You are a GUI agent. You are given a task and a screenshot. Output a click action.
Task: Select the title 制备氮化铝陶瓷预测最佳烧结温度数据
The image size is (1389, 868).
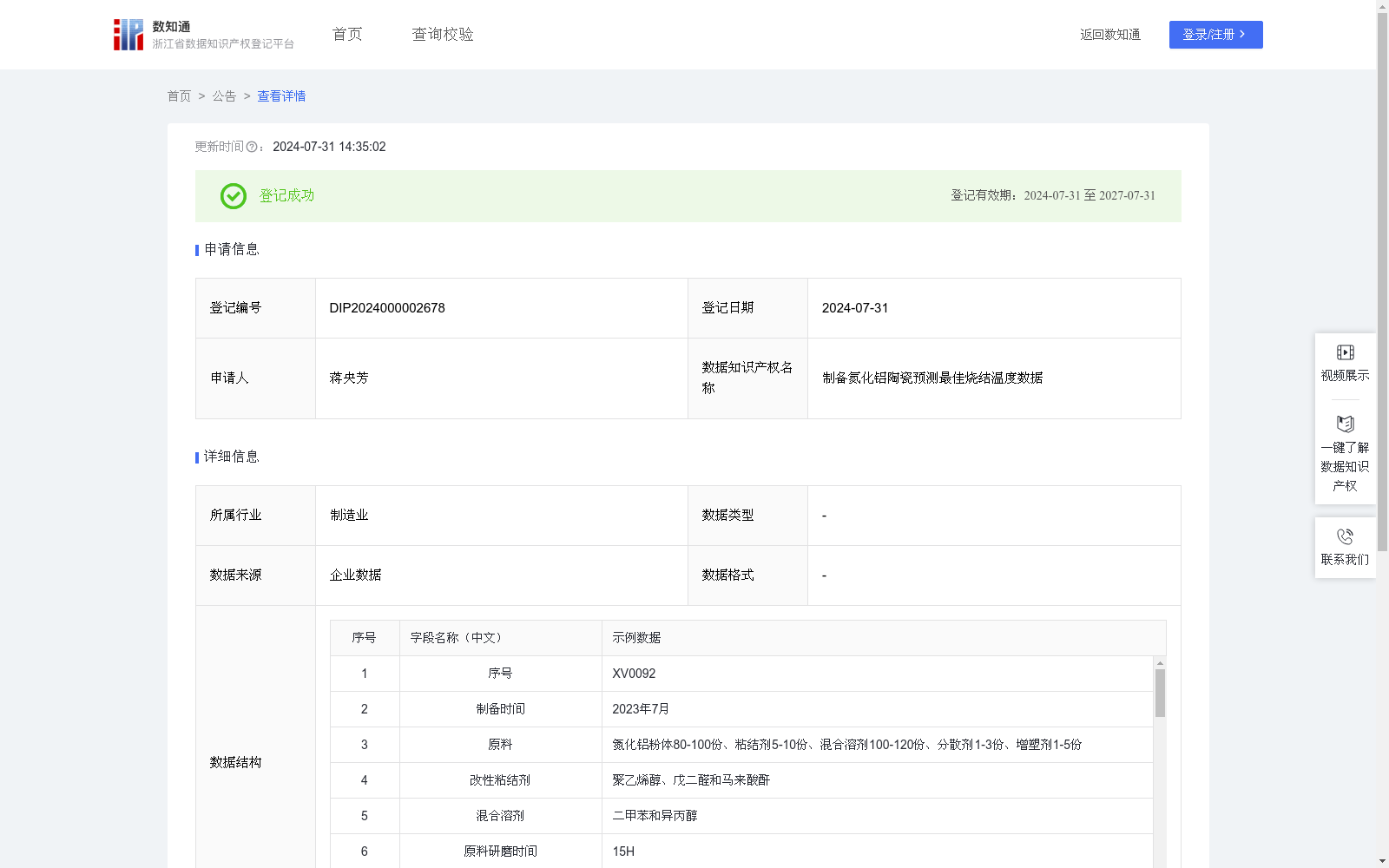[x=932, y=378]
